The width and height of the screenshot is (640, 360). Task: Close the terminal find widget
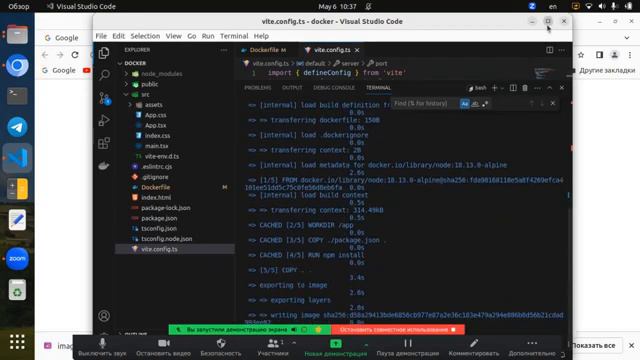pos(553,103)
